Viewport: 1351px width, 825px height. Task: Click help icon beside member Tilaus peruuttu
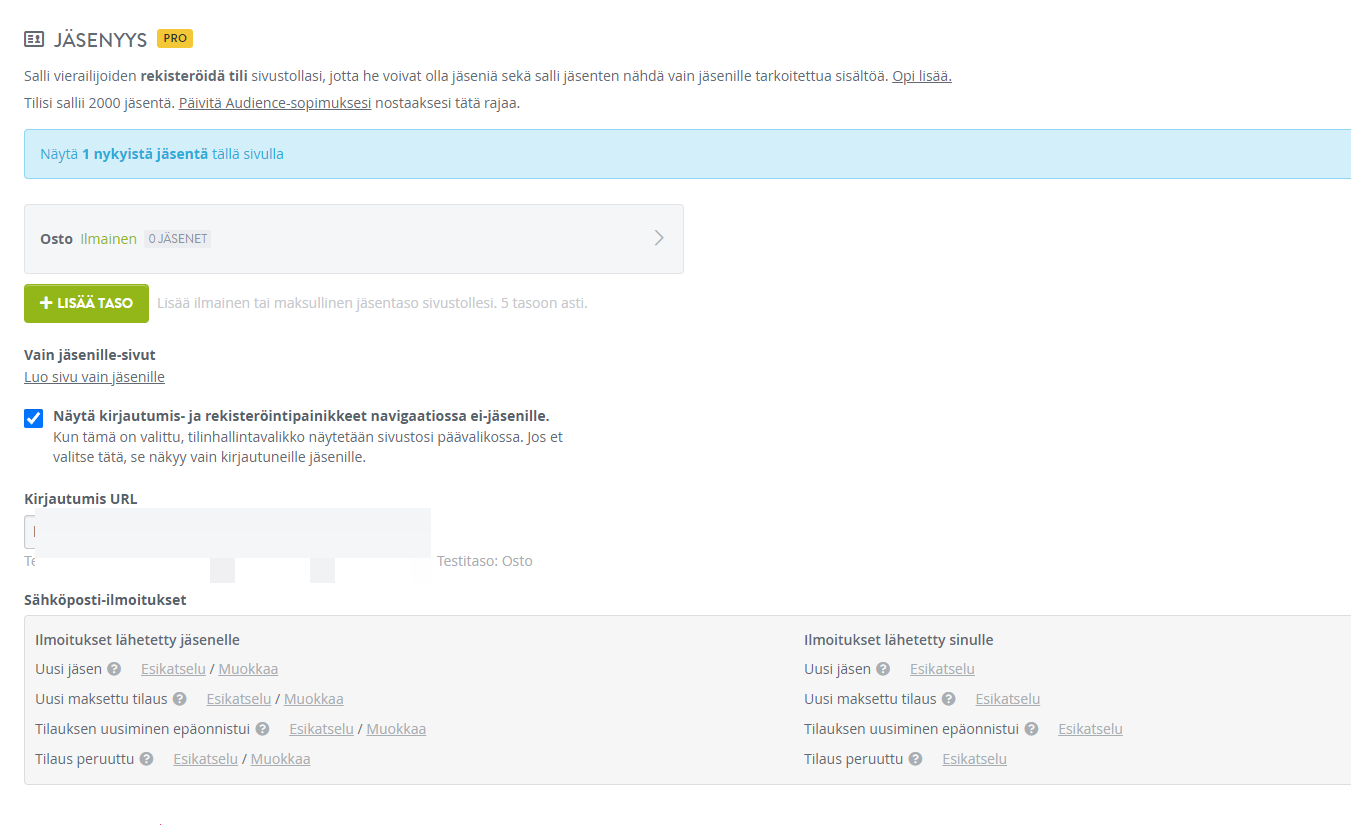tap(146, 759)
